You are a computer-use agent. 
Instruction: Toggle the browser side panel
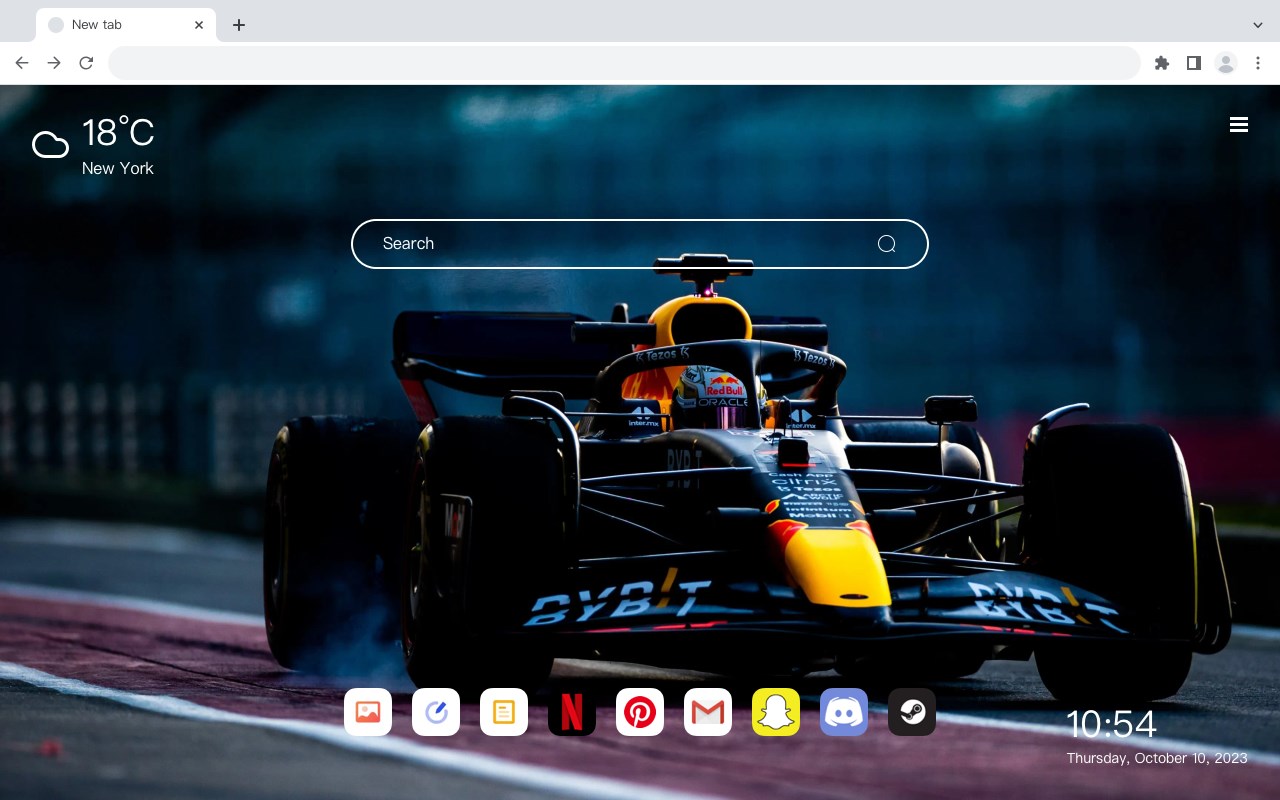1193,63
